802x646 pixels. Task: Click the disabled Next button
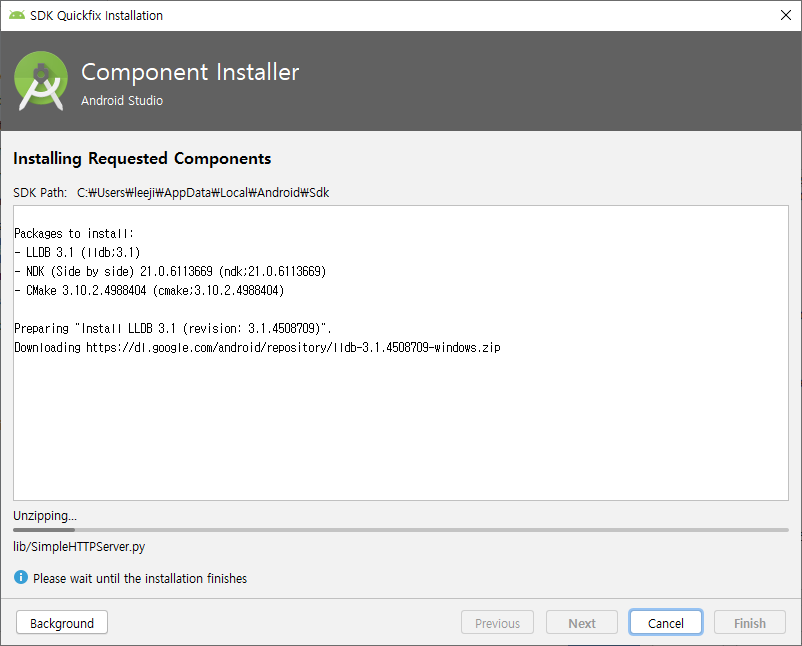click(581, 623)
